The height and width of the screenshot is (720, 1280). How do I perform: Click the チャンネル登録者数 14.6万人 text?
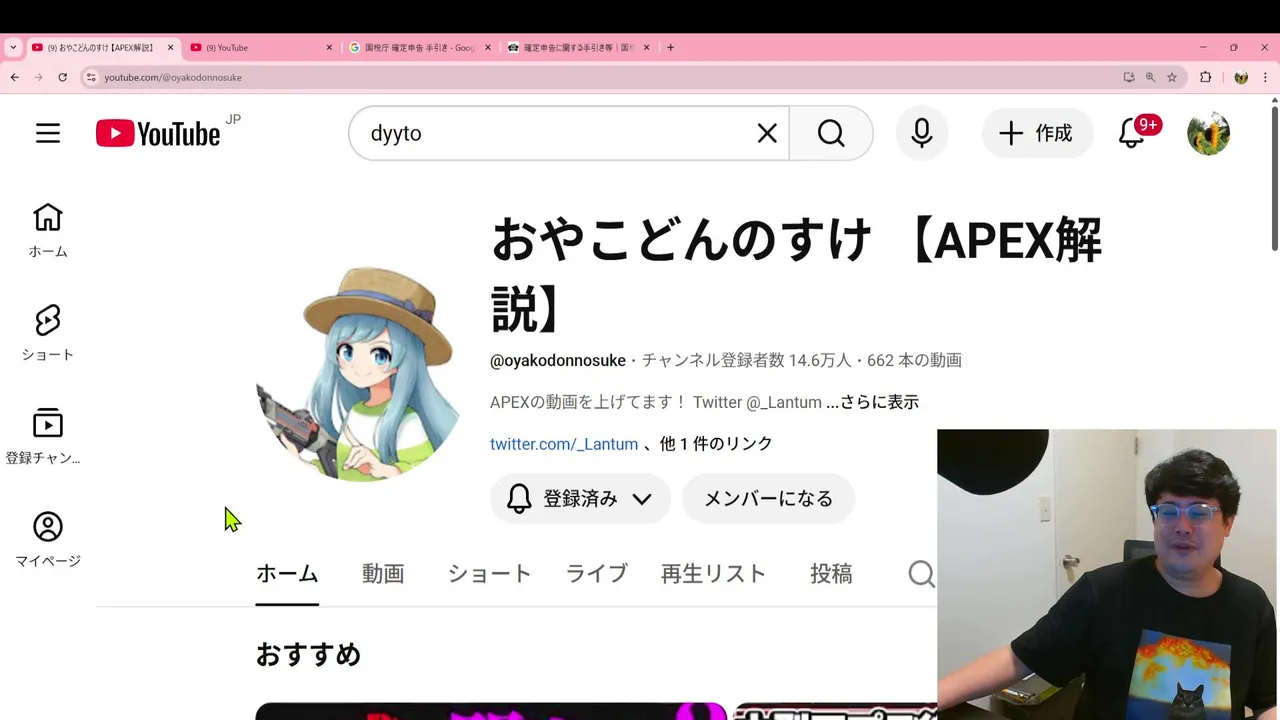(x=746, y=360)
